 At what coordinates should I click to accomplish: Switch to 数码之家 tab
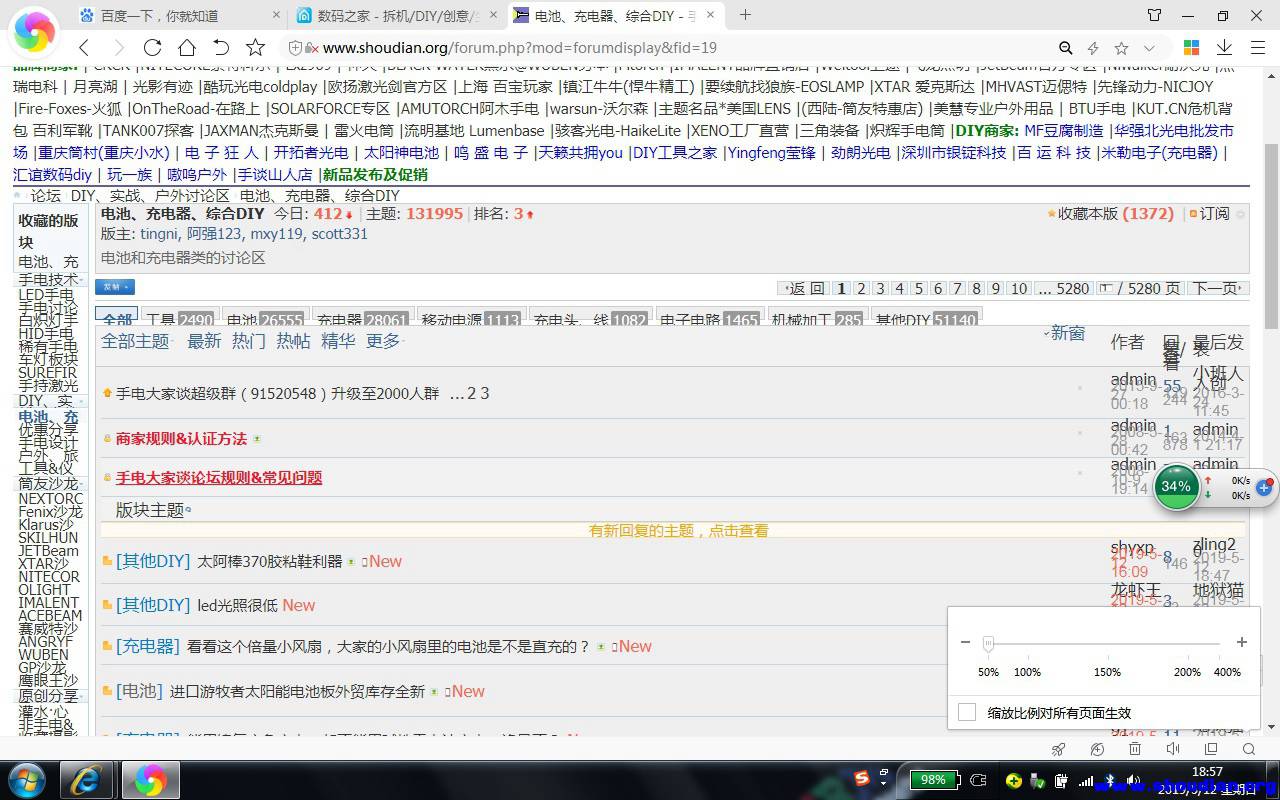(395, 16)
